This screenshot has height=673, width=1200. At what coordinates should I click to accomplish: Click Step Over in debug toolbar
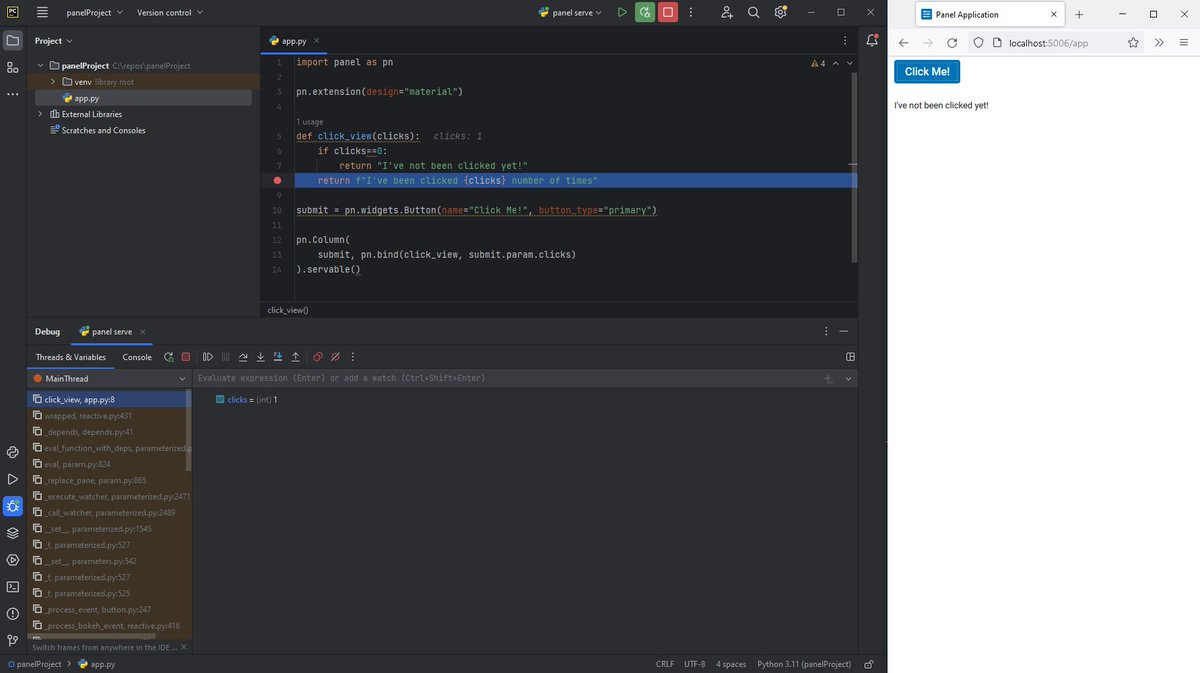point(243,357)
